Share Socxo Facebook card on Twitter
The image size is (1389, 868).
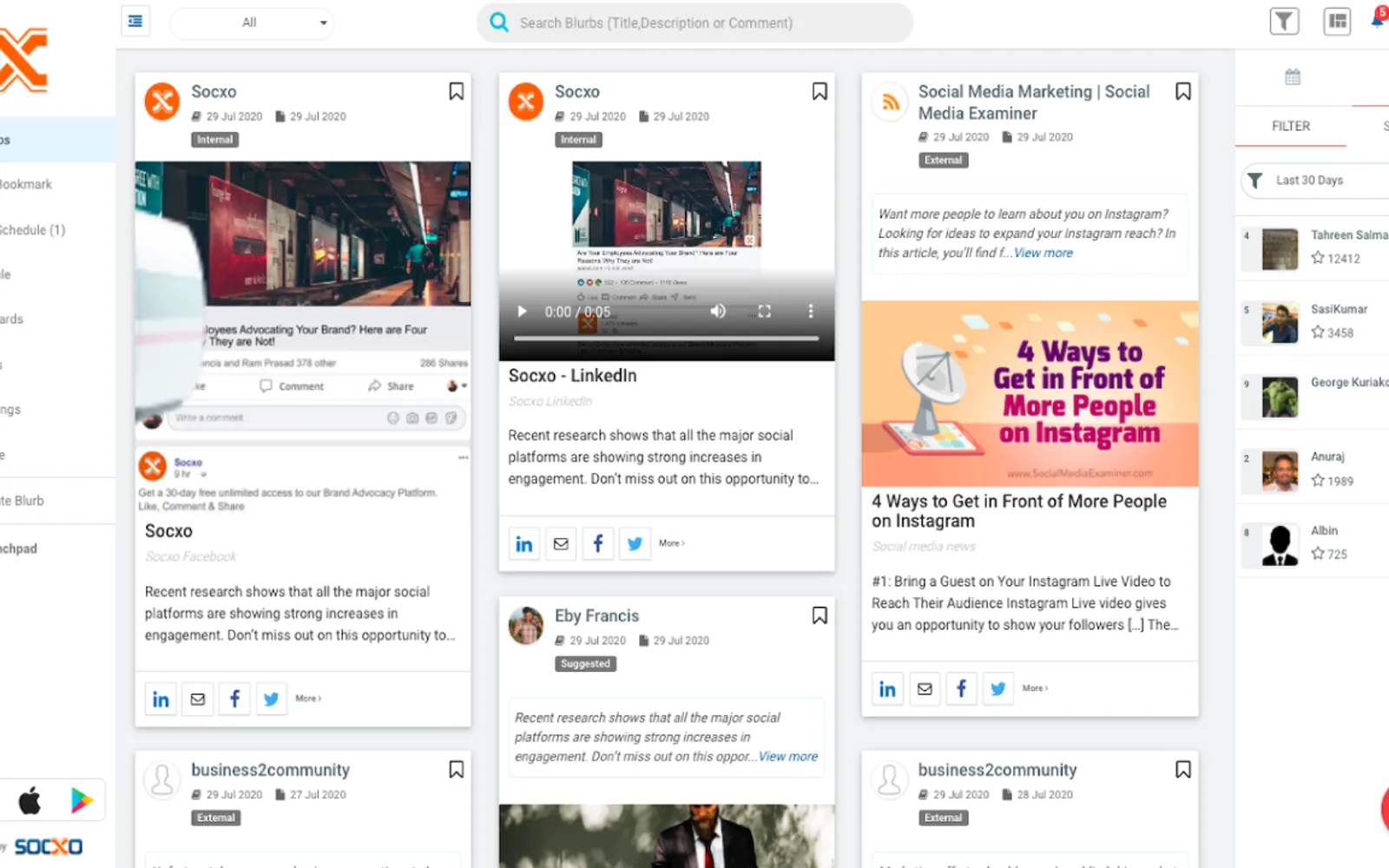(271, 699)
